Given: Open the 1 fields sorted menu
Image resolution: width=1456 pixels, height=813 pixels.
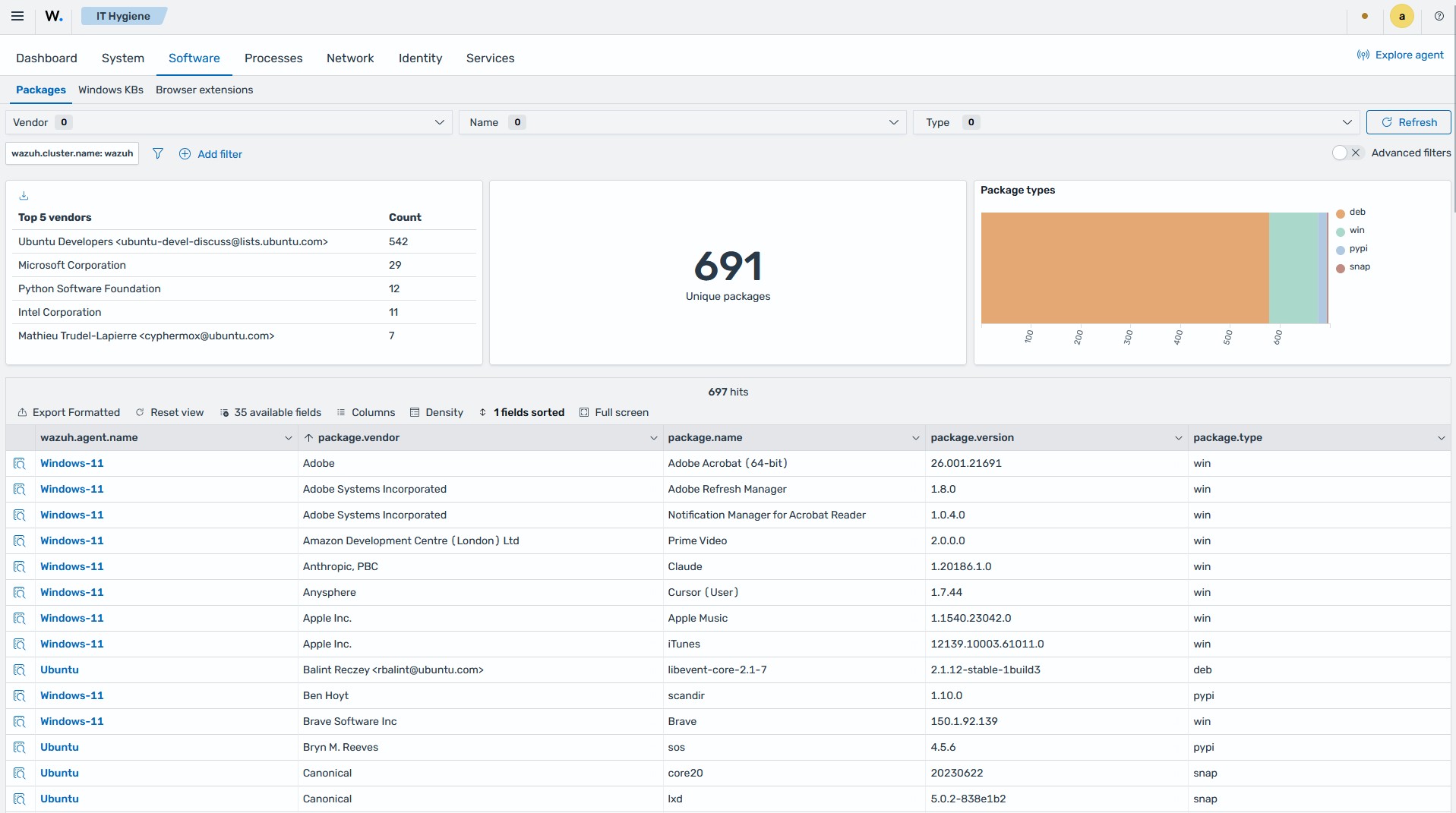Looking at the screenshot, I should pyautogui.click(x=521, y=412).
